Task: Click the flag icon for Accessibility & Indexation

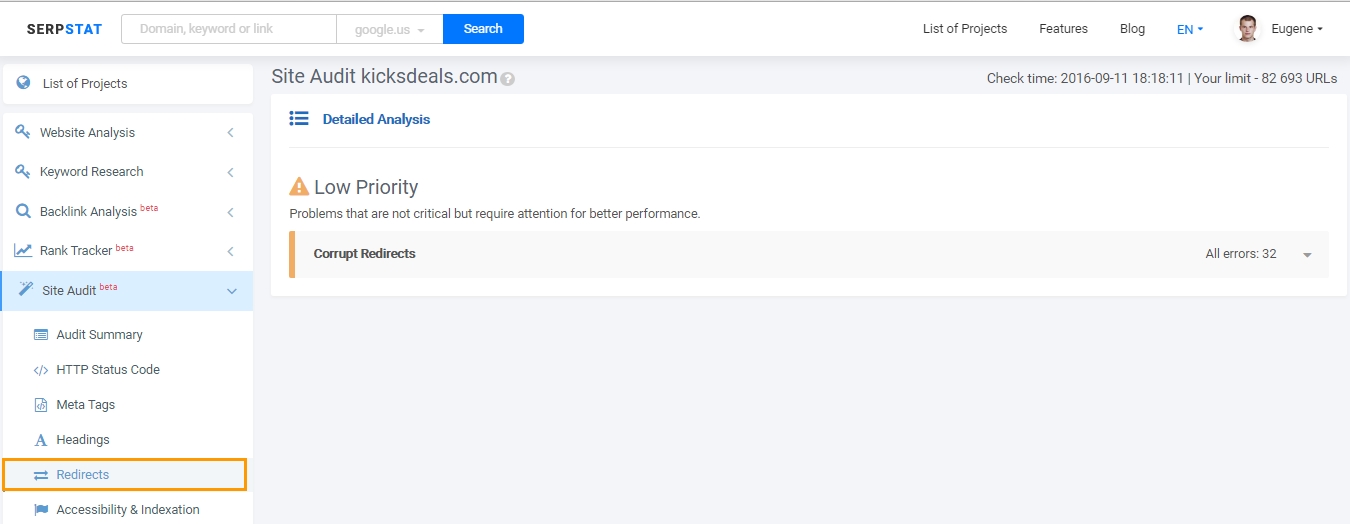Action: click(41, 510)
